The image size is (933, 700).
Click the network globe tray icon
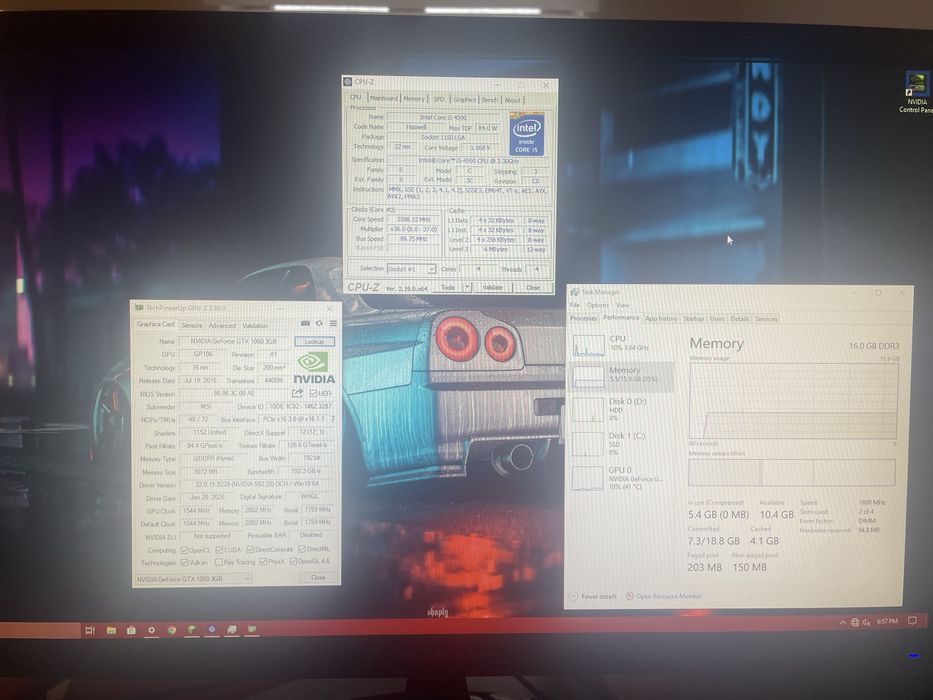point(855,622)
